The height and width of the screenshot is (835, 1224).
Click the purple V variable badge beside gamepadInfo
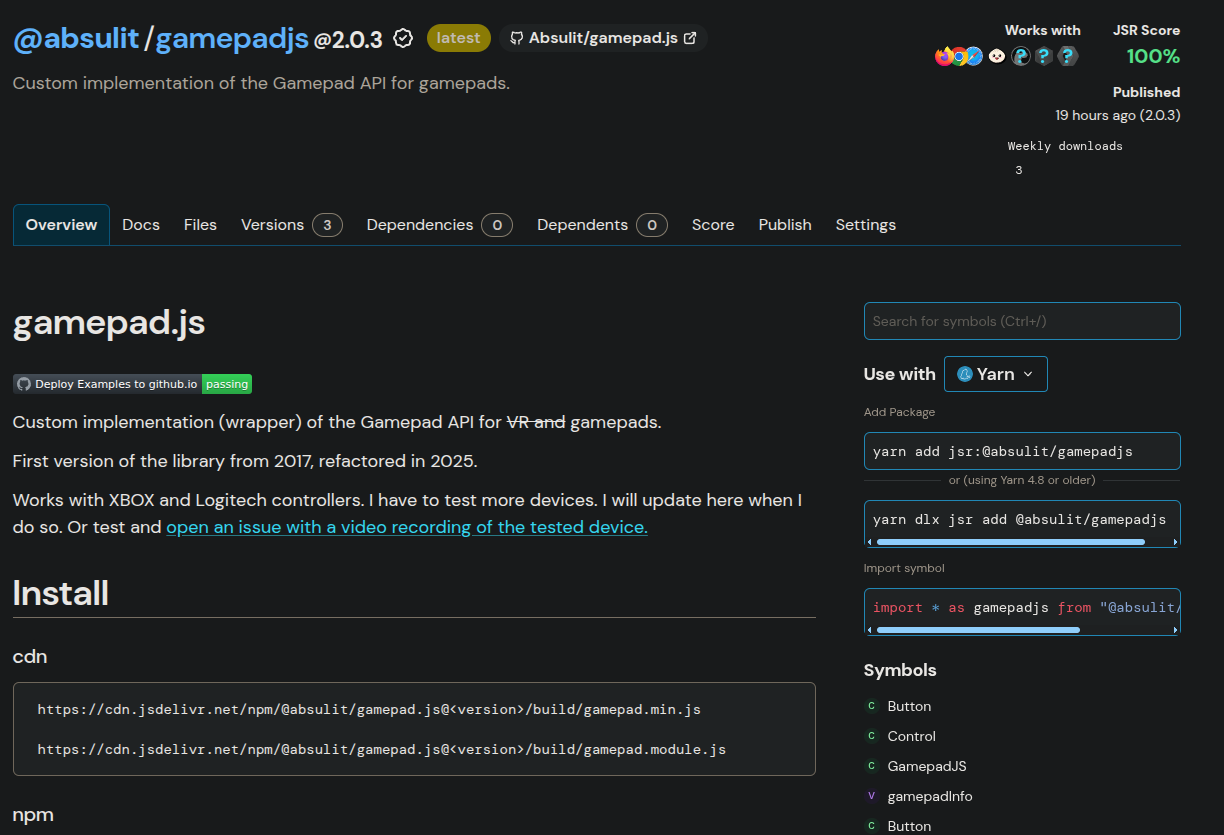click(x=871, y=796)
